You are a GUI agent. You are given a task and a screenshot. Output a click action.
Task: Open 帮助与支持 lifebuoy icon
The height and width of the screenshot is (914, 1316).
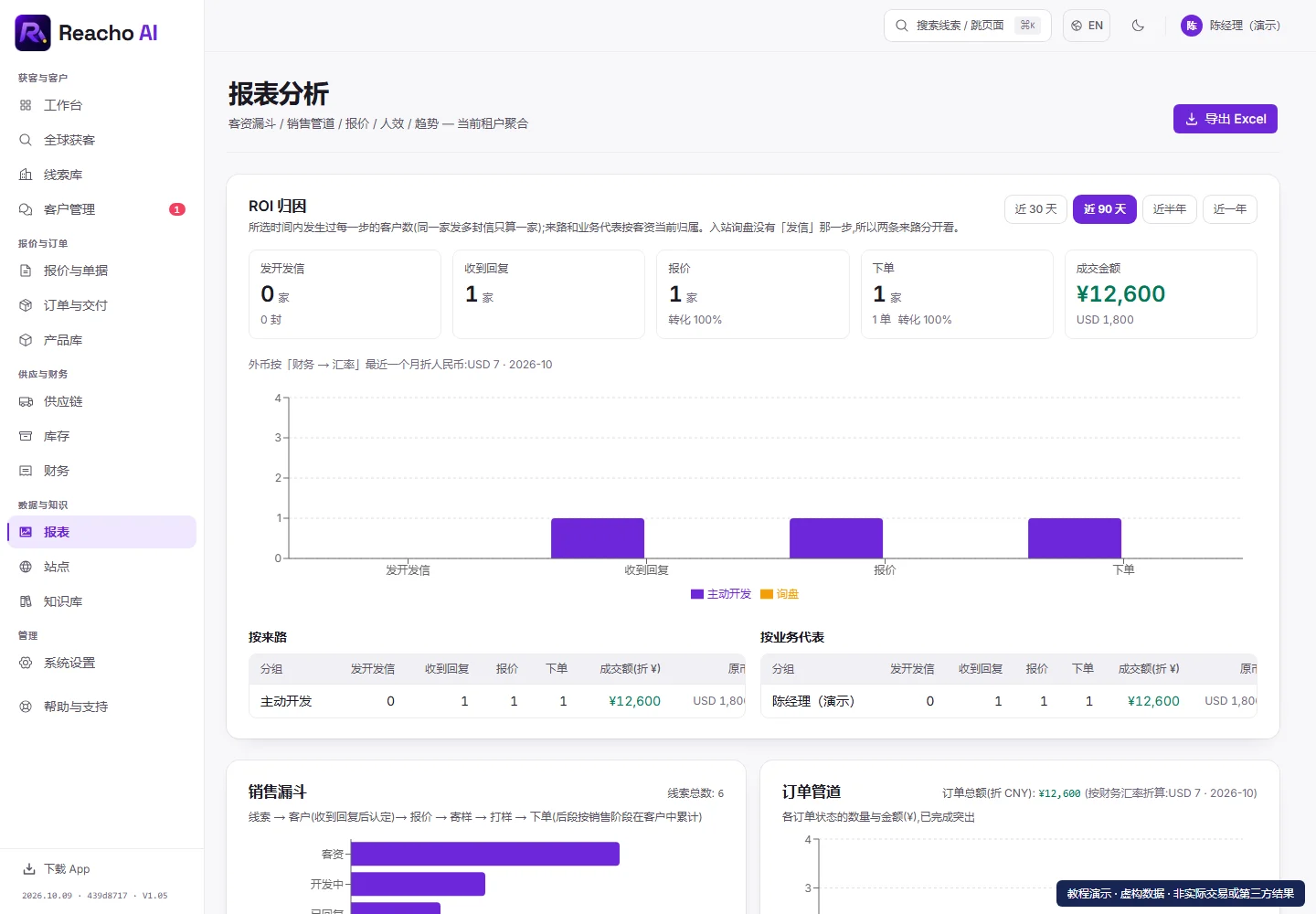coord(26,707)
